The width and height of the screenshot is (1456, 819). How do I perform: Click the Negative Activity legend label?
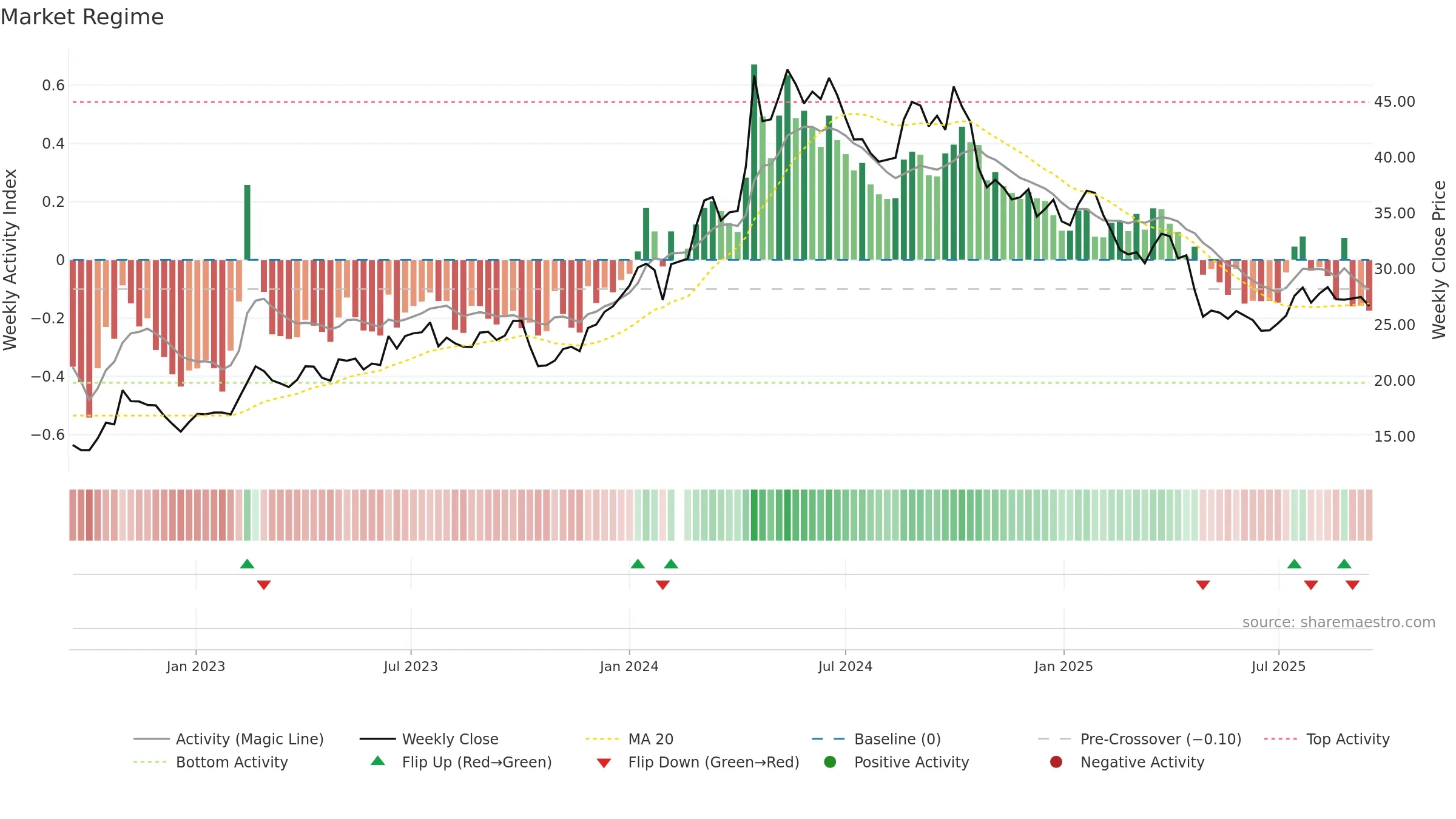click(1142, 762)
